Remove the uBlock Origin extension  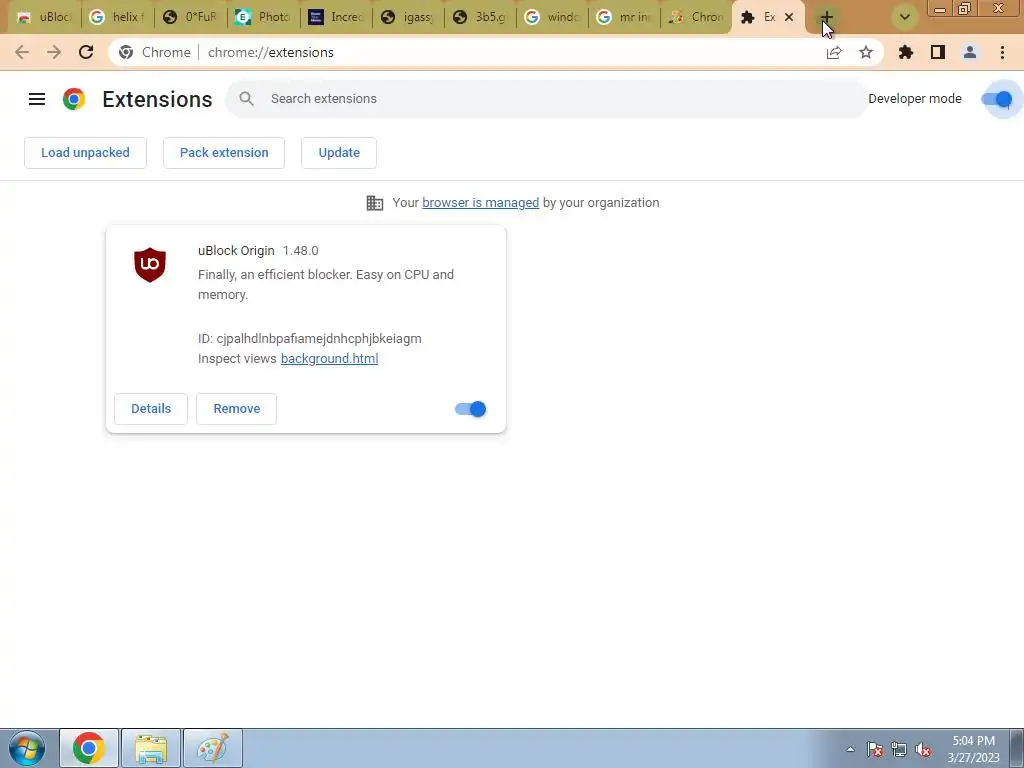236,409
